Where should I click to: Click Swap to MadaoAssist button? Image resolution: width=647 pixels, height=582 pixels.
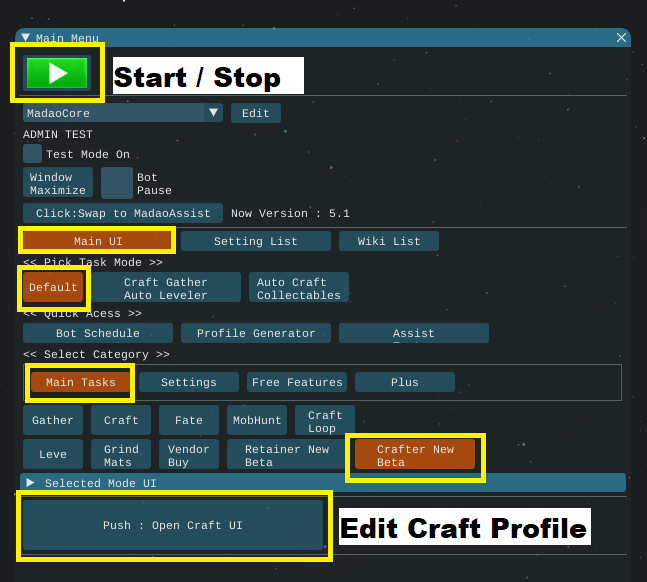123,213
